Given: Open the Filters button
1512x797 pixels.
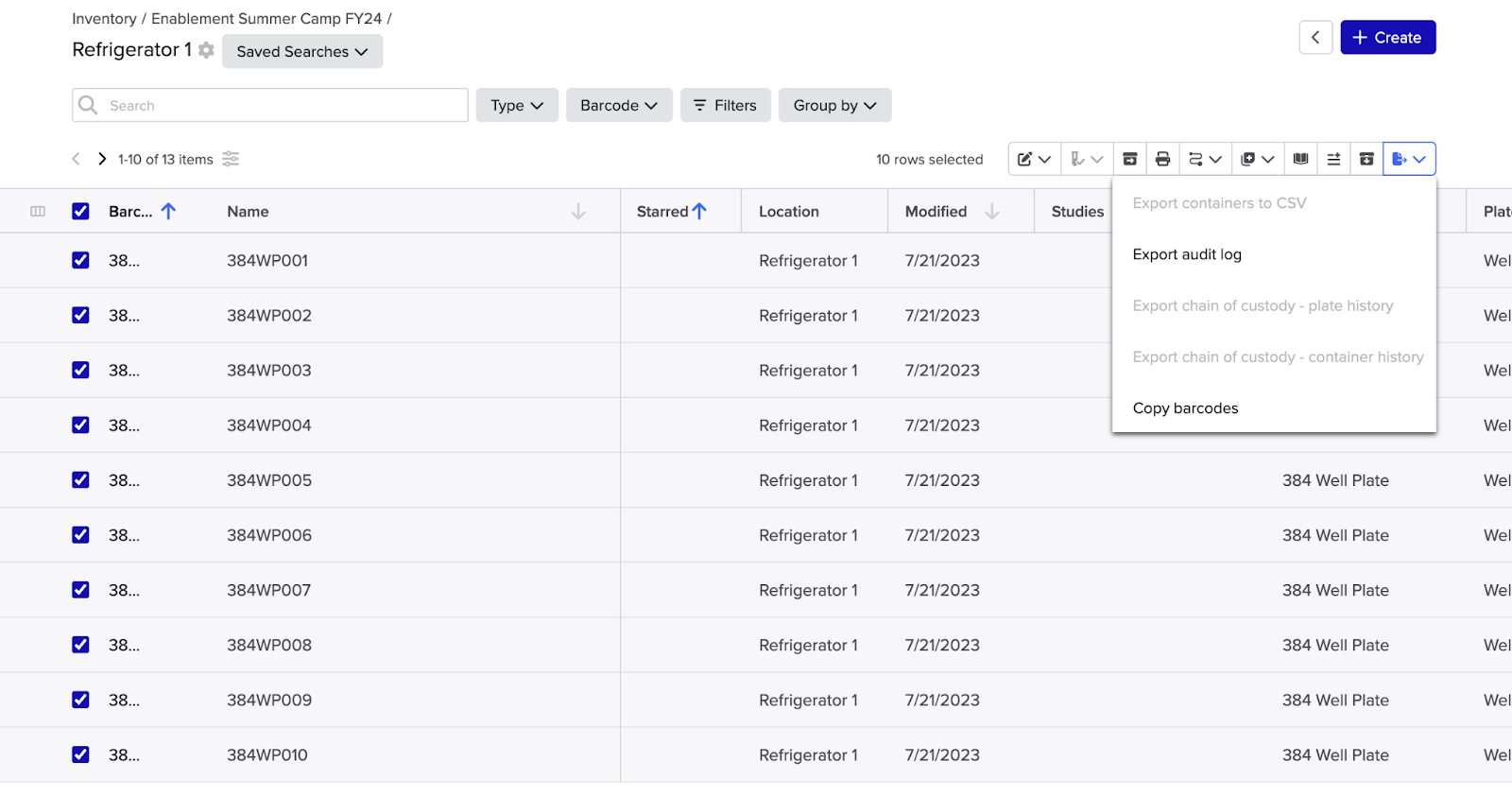Looking at the screenshot, I should click(x=725, y=106).
